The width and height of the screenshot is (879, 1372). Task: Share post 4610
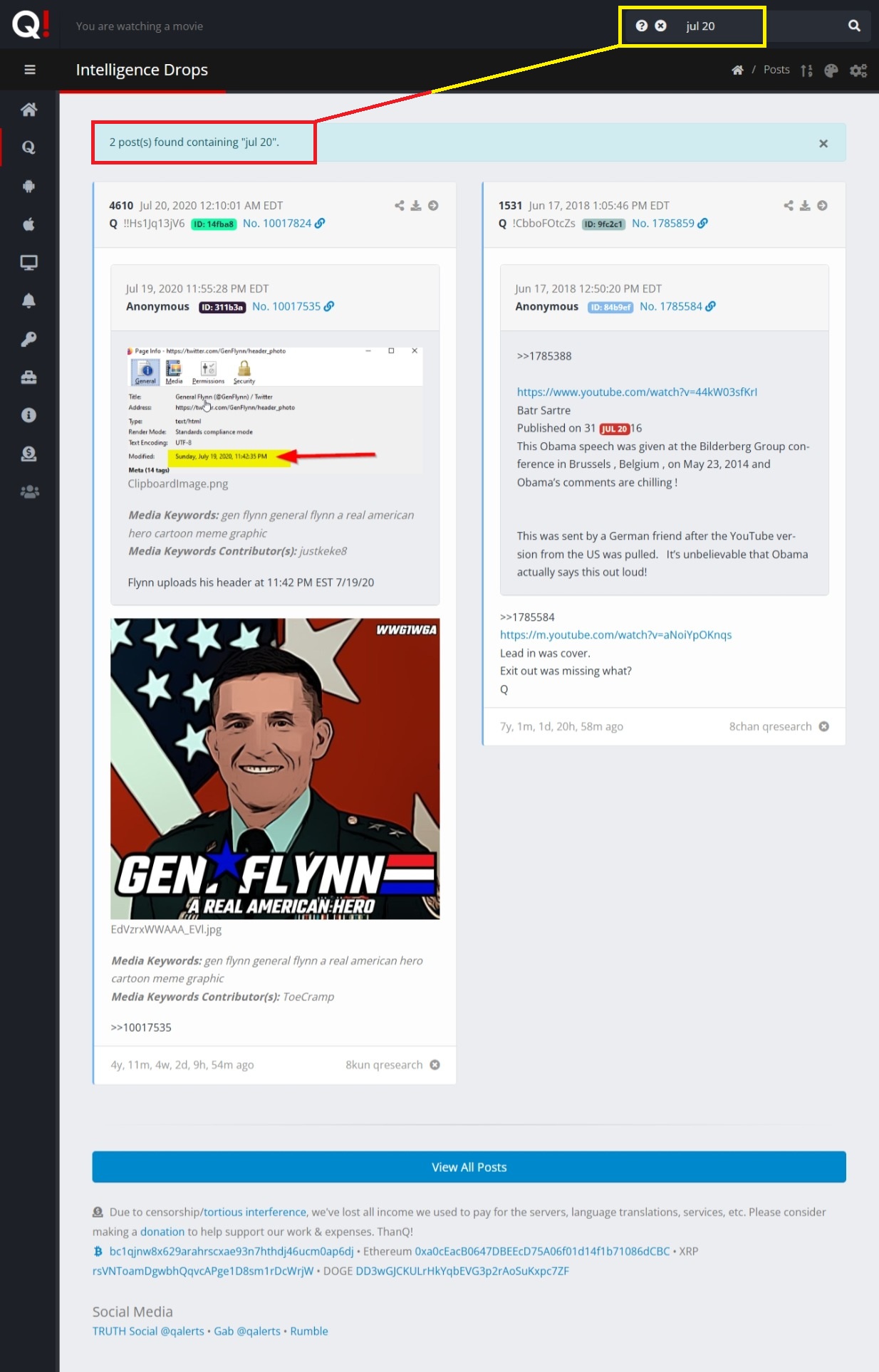click(x=399, y=206)
